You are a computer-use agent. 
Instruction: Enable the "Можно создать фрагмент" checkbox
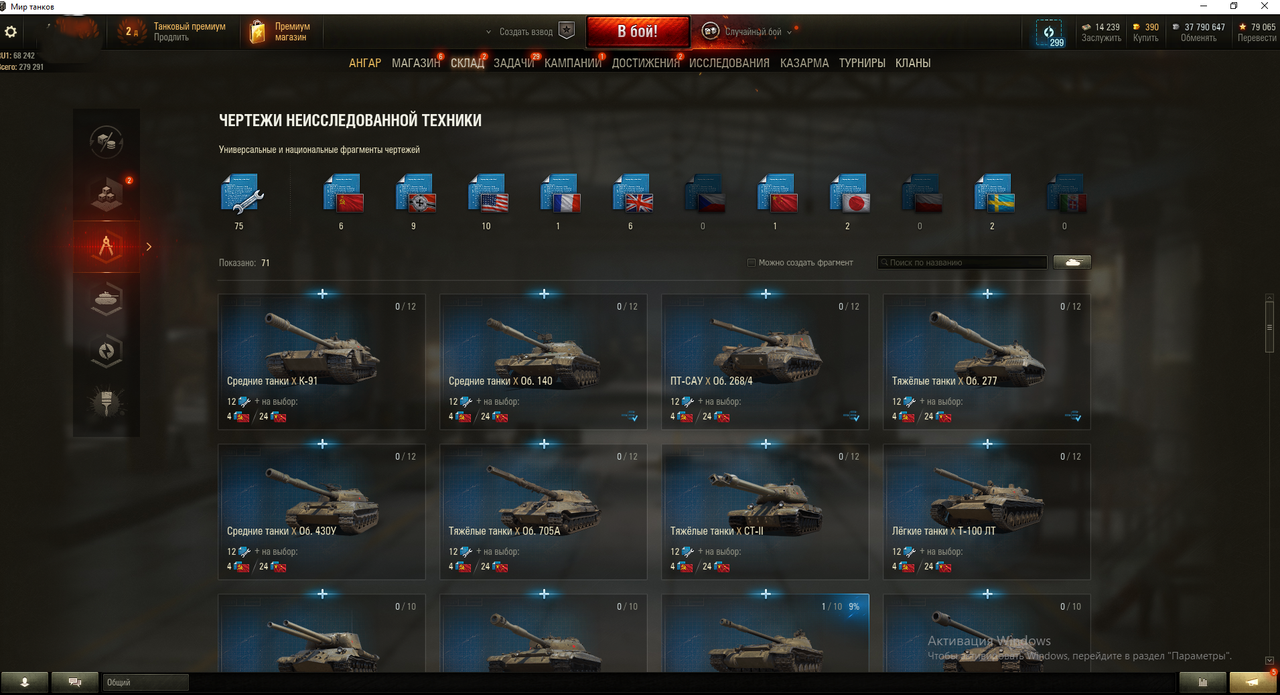(x=751, y=263)
